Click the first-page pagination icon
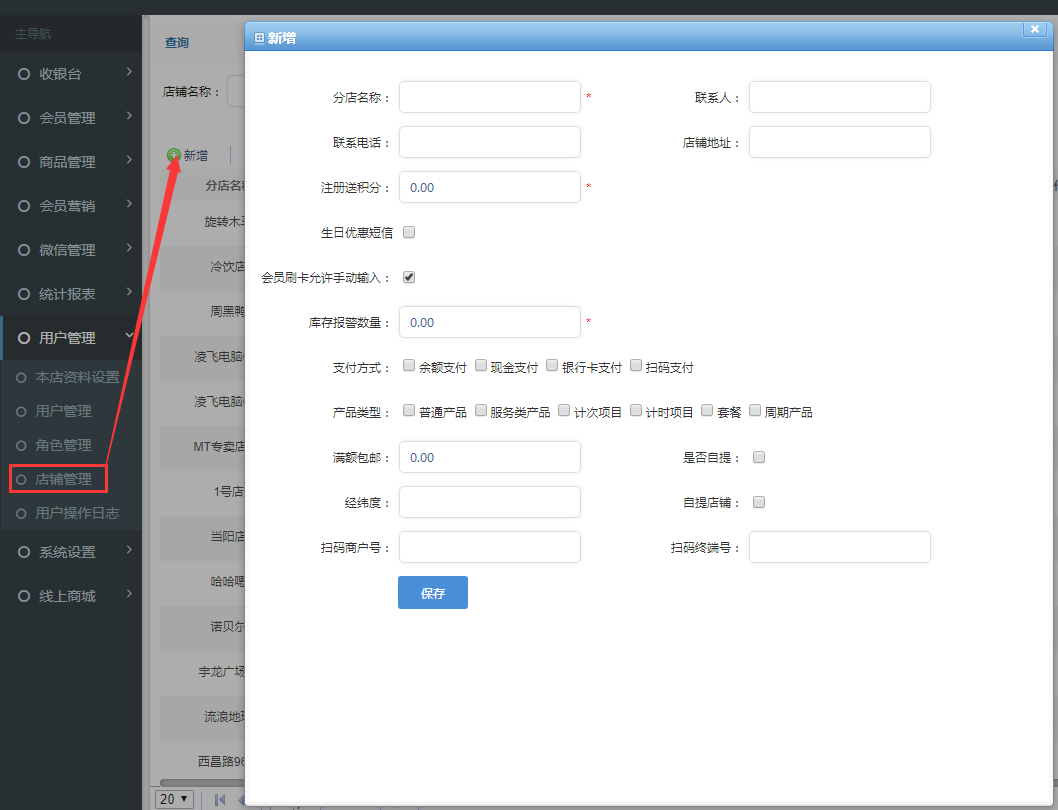 click(219, 800)
